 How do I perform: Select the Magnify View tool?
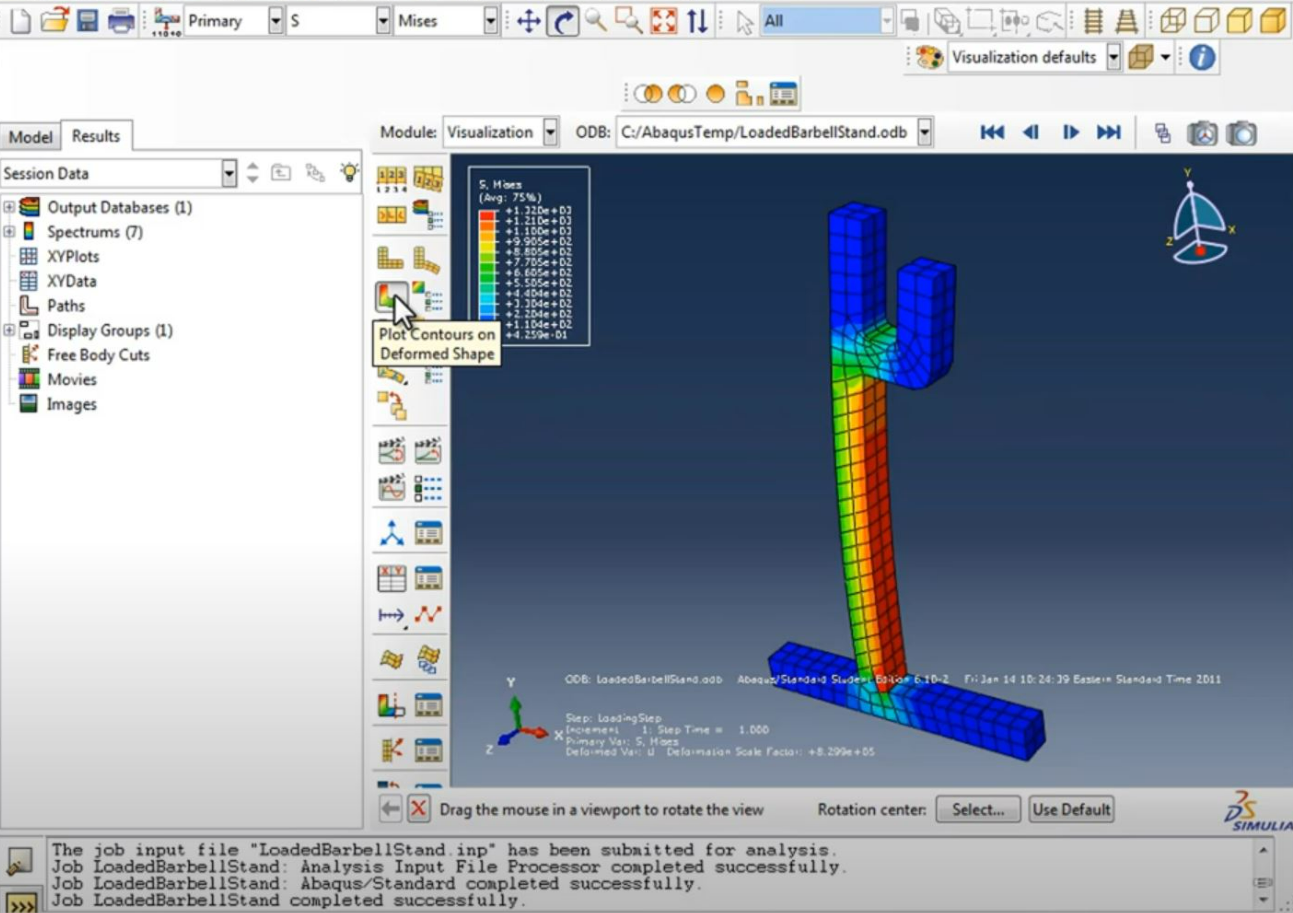point(596,20)
